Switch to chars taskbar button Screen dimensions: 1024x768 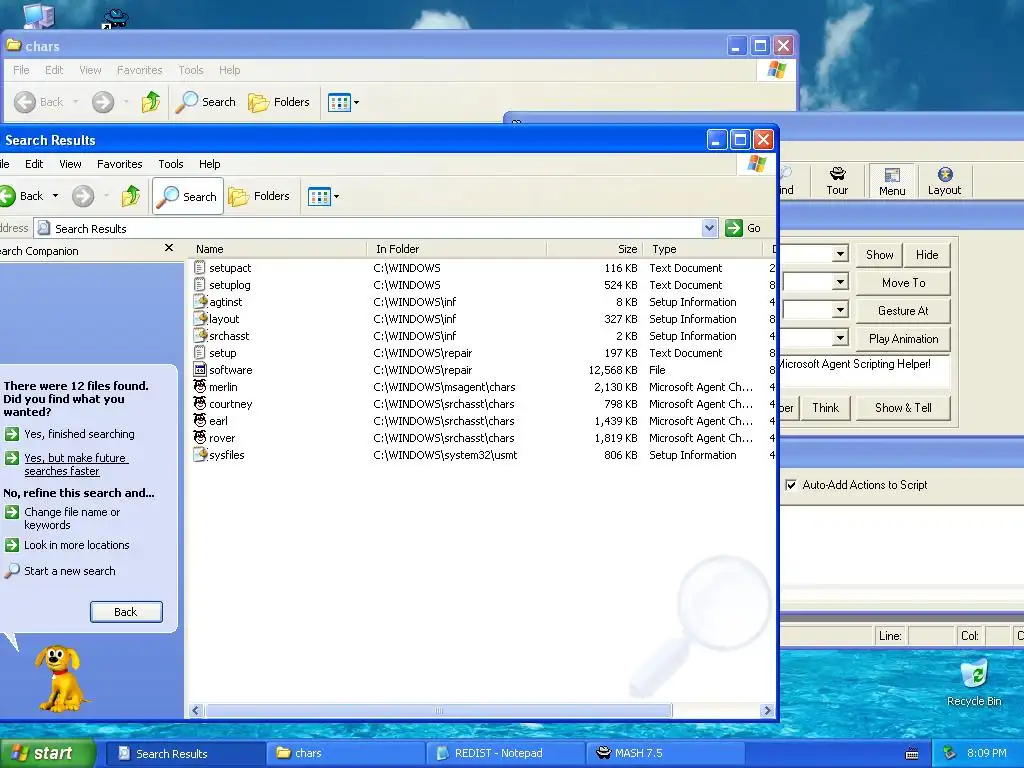[346, 753]
